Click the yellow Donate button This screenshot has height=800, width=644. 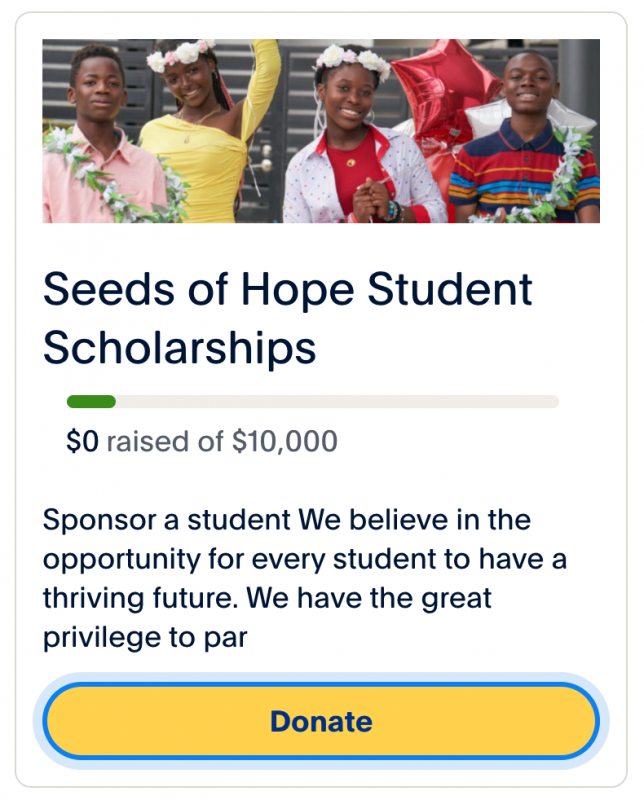click(321, 721)
